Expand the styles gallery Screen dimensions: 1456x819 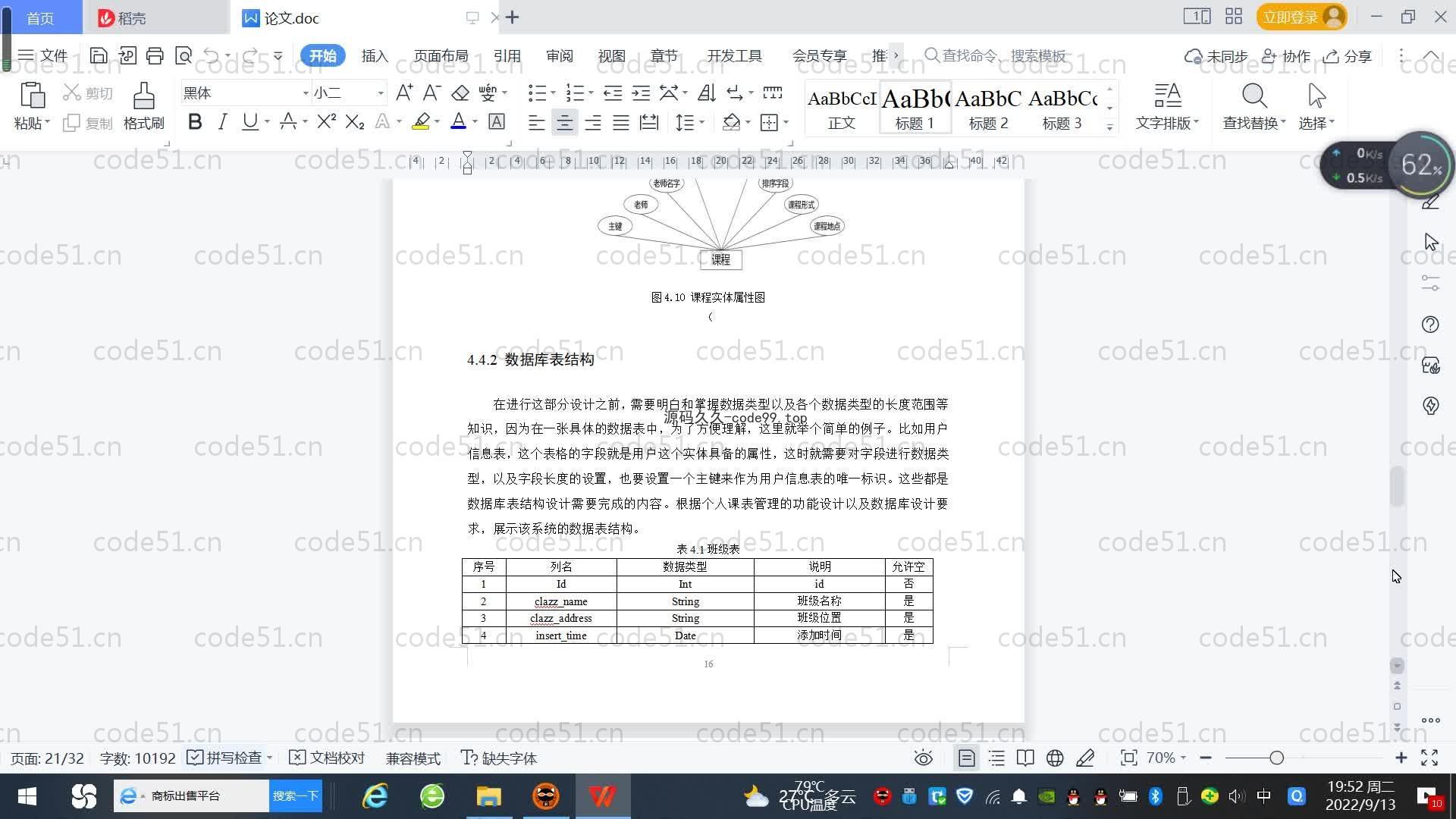point(1109,127)
